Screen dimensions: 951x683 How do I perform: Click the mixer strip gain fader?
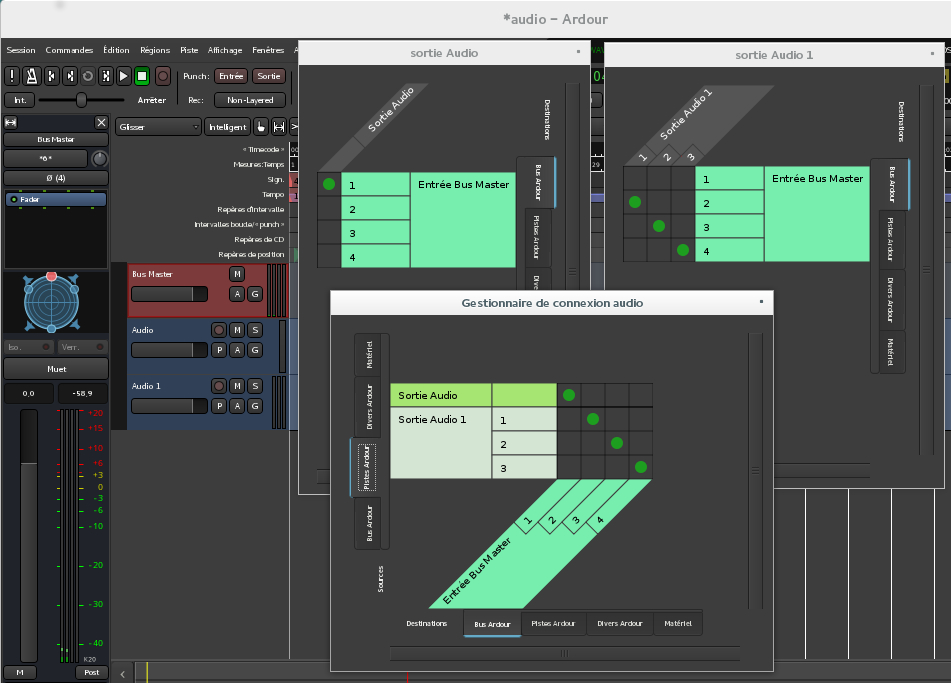(x=29, y=535)
